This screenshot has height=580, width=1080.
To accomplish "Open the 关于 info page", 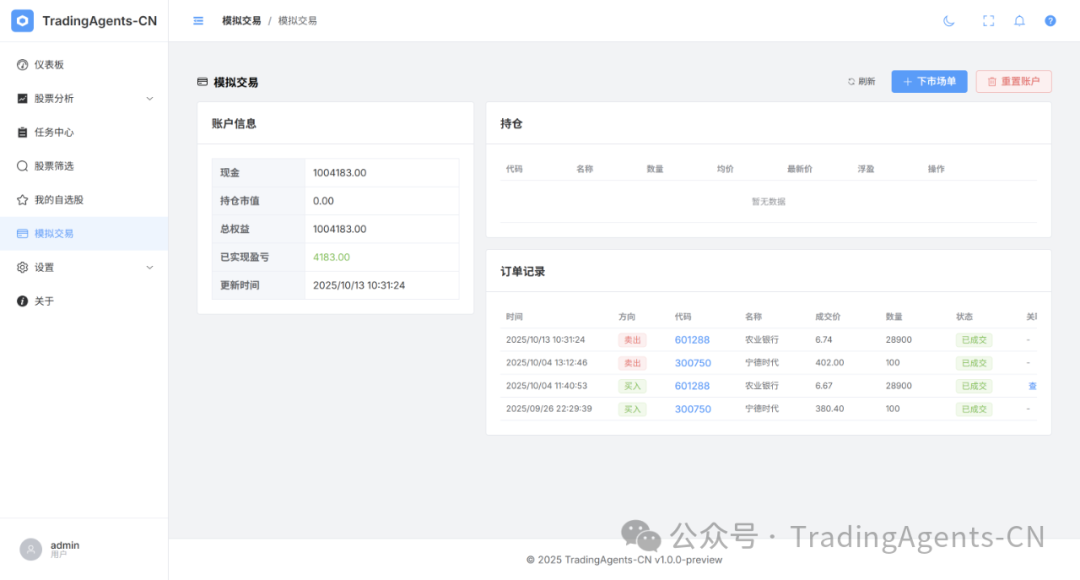I will pyautogui.click(x=44, y=301).
